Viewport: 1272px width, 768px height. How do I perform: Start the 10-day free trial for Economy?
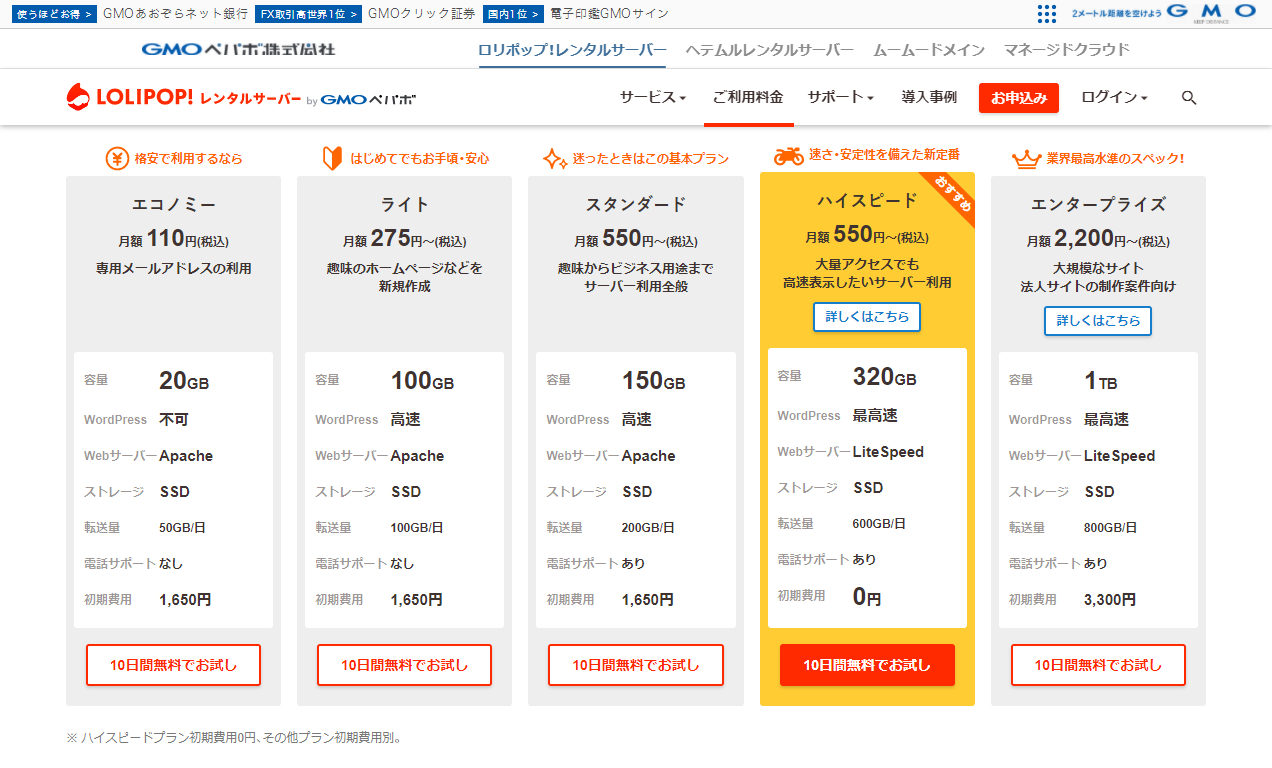pos(173,665)
